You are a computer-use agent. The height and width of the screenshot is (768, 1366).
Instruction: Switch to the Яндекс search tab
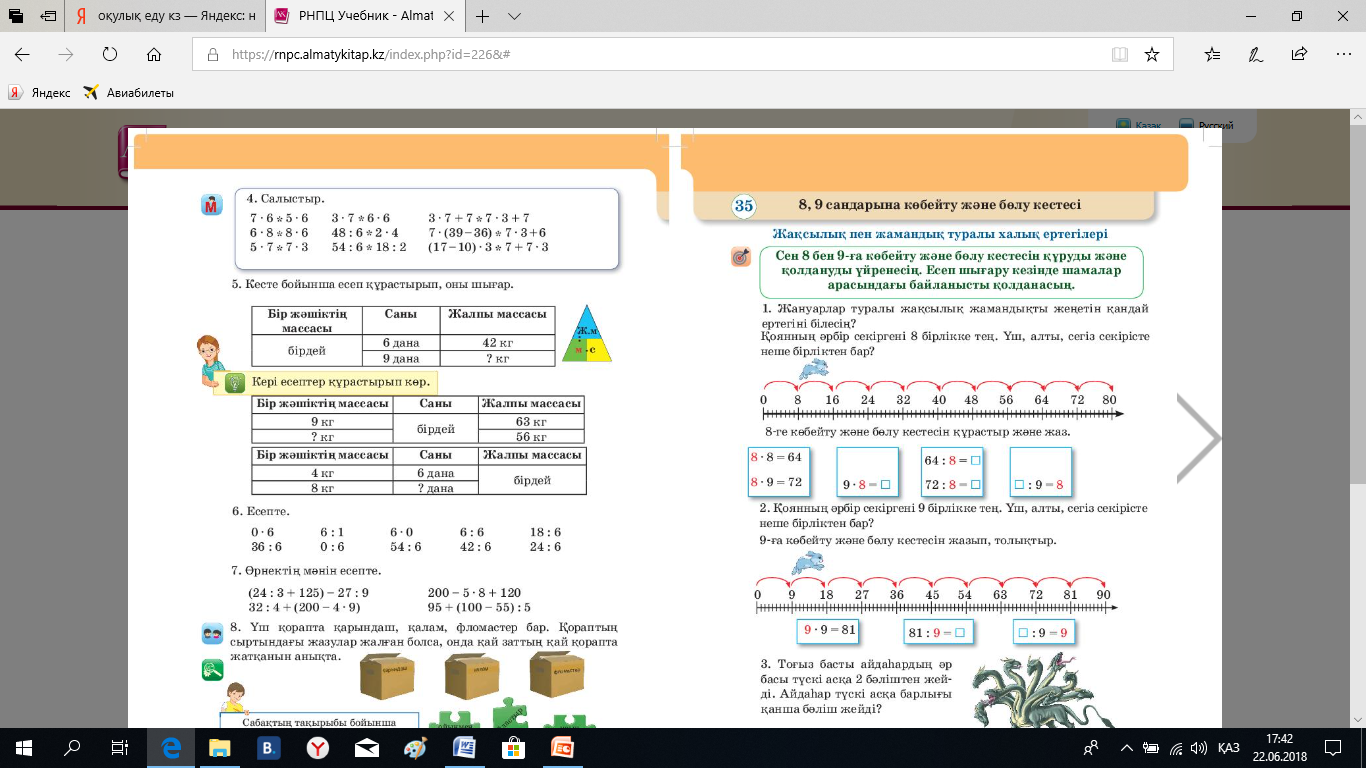pos(166,17)
